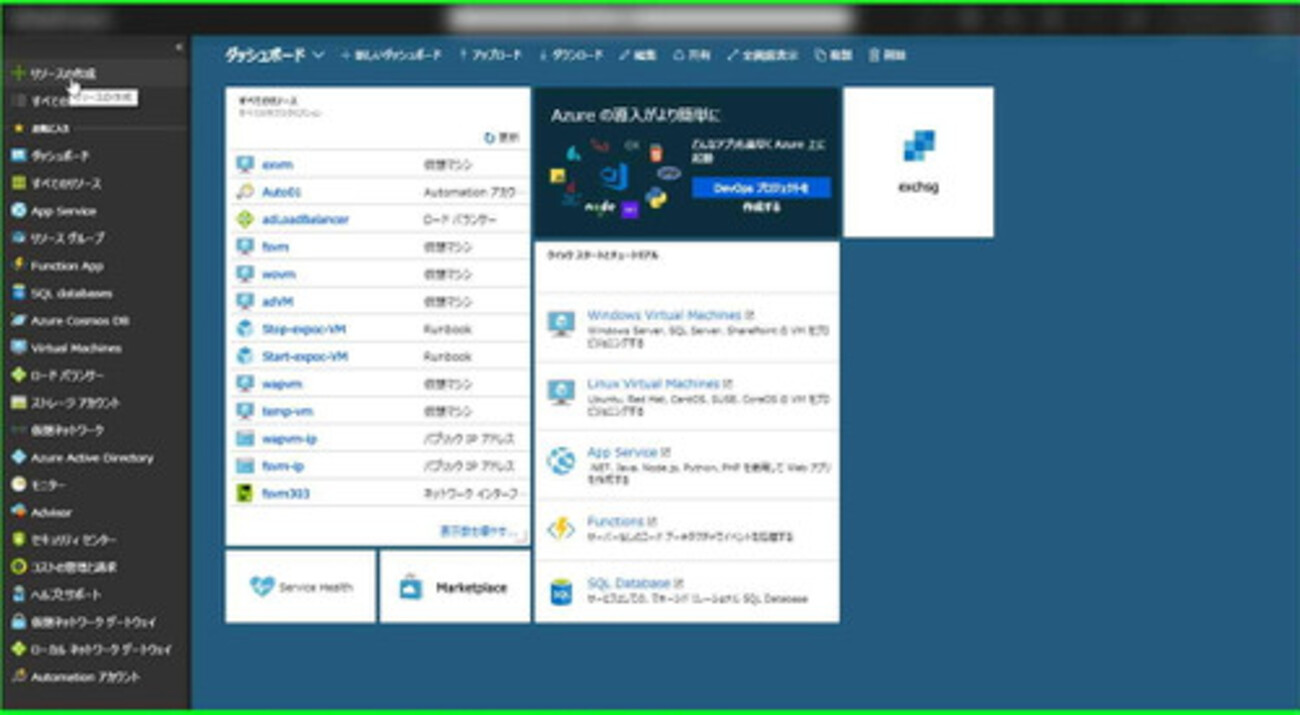Open the adLoadBalancer resource link

point(305,219)
